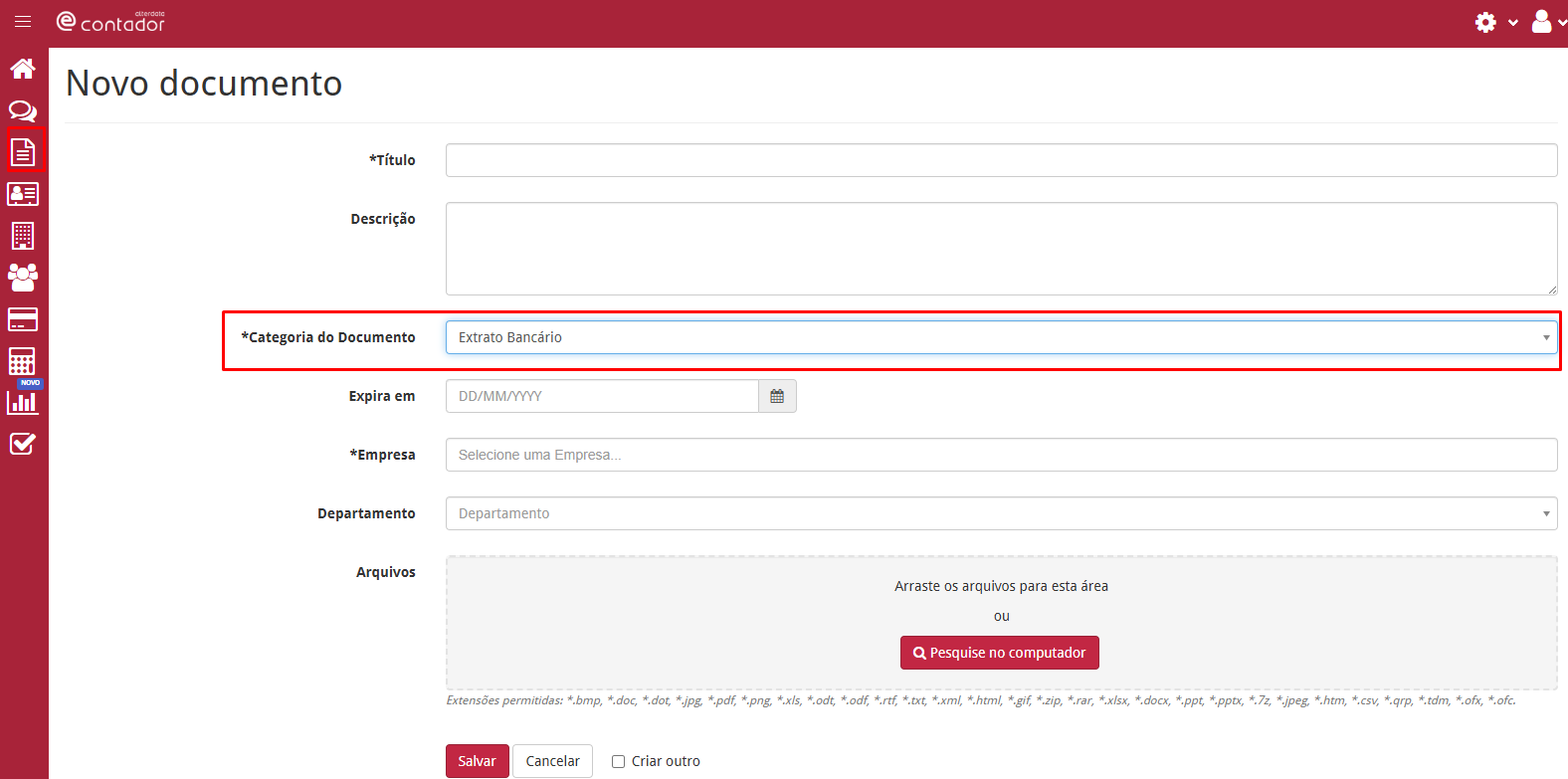Open the chat messages sidebar icon
This screenshot has height=779, width=1568.
click(x=23, y=110)
